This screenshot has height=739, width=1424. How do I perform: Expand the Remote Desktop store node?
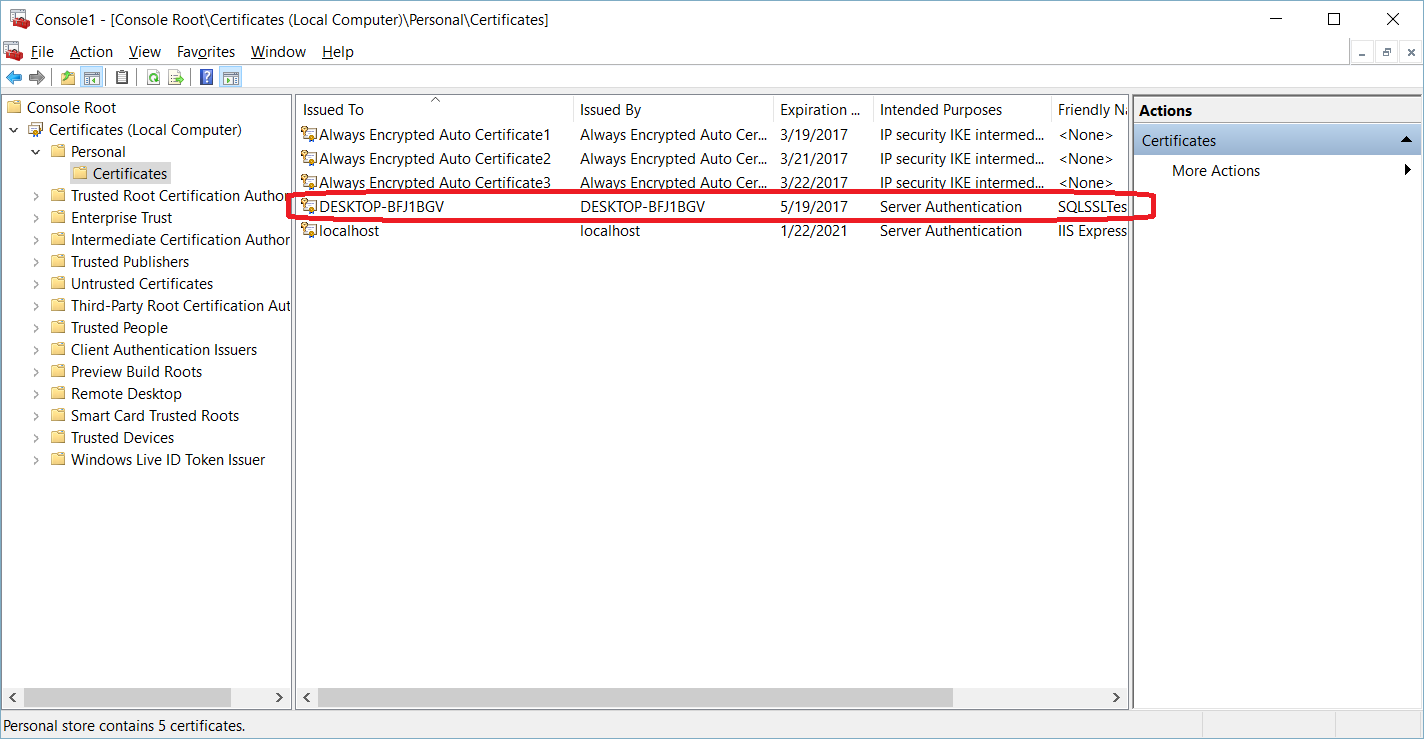[x=36, y=394]
